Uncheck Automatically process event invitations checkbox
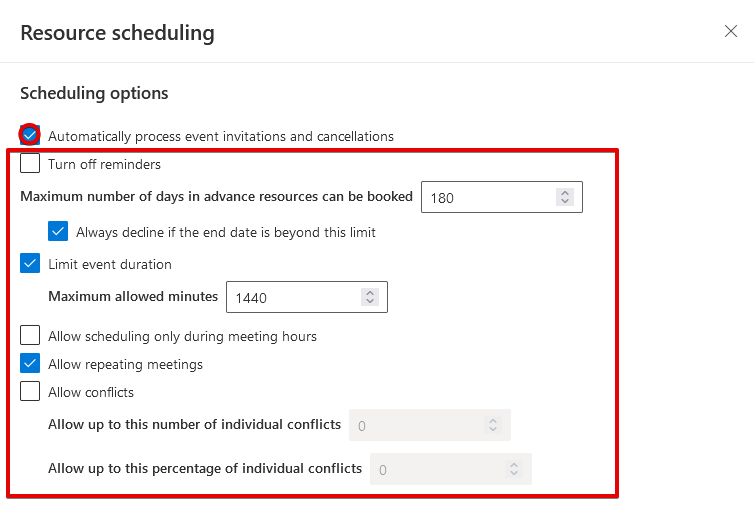This screenshot has width=754, height=520. click(x=30, y=135)
